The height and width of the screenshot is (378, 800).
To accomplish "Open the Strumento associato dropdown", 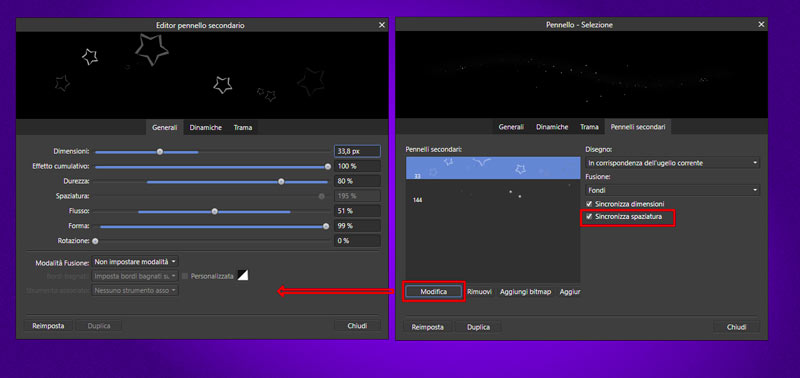I will click(x=135, y=290).
